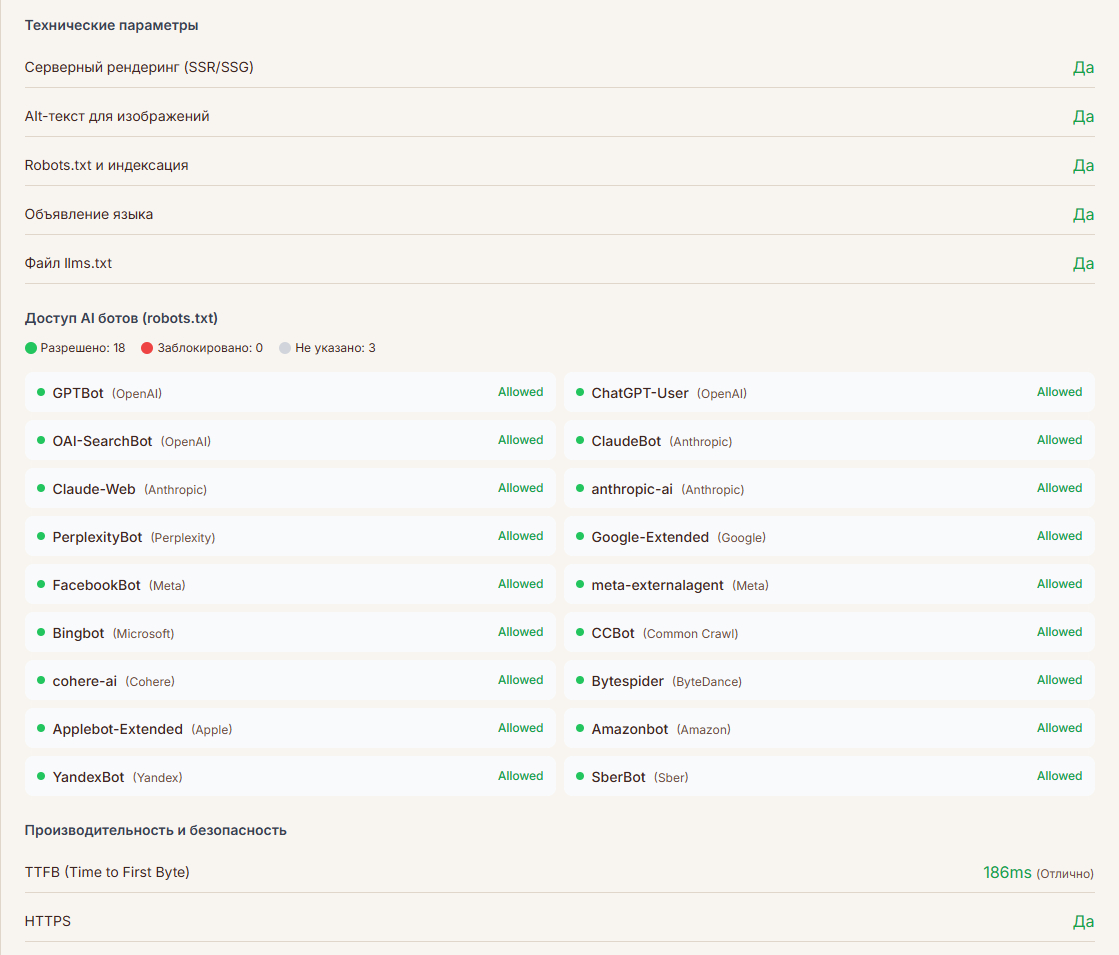
Task: Click the Allowed status of GPTBot
Action: tap(520, 392)
